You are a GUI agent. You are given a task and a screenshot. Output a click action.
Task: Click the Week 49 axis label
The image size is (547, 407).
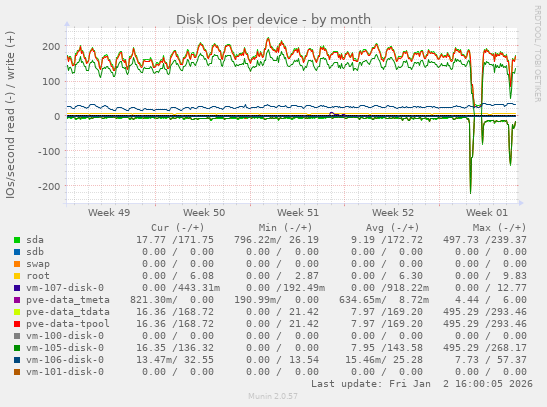point(109,212)
